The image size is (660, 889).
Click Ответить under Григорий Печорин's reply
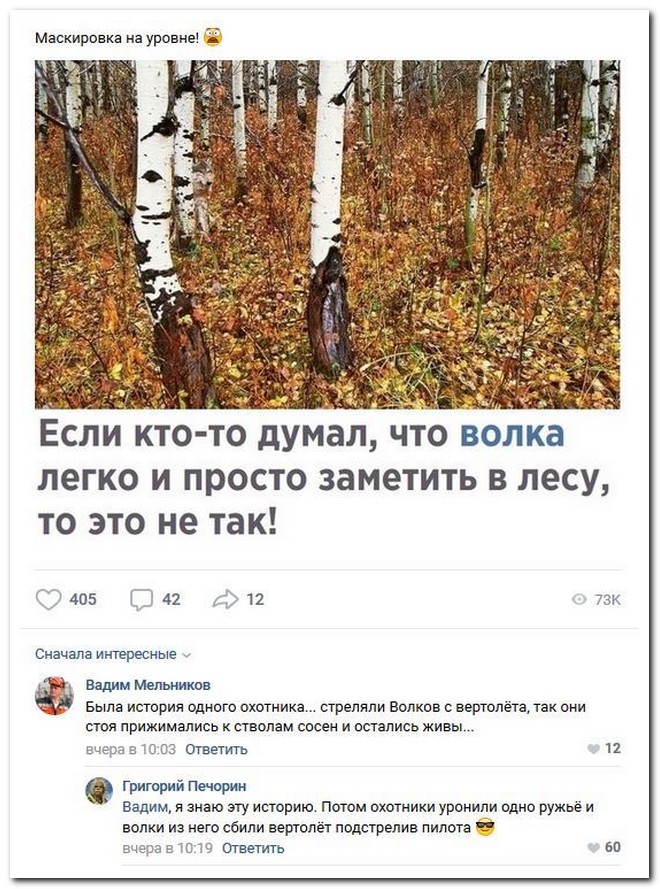253,848
